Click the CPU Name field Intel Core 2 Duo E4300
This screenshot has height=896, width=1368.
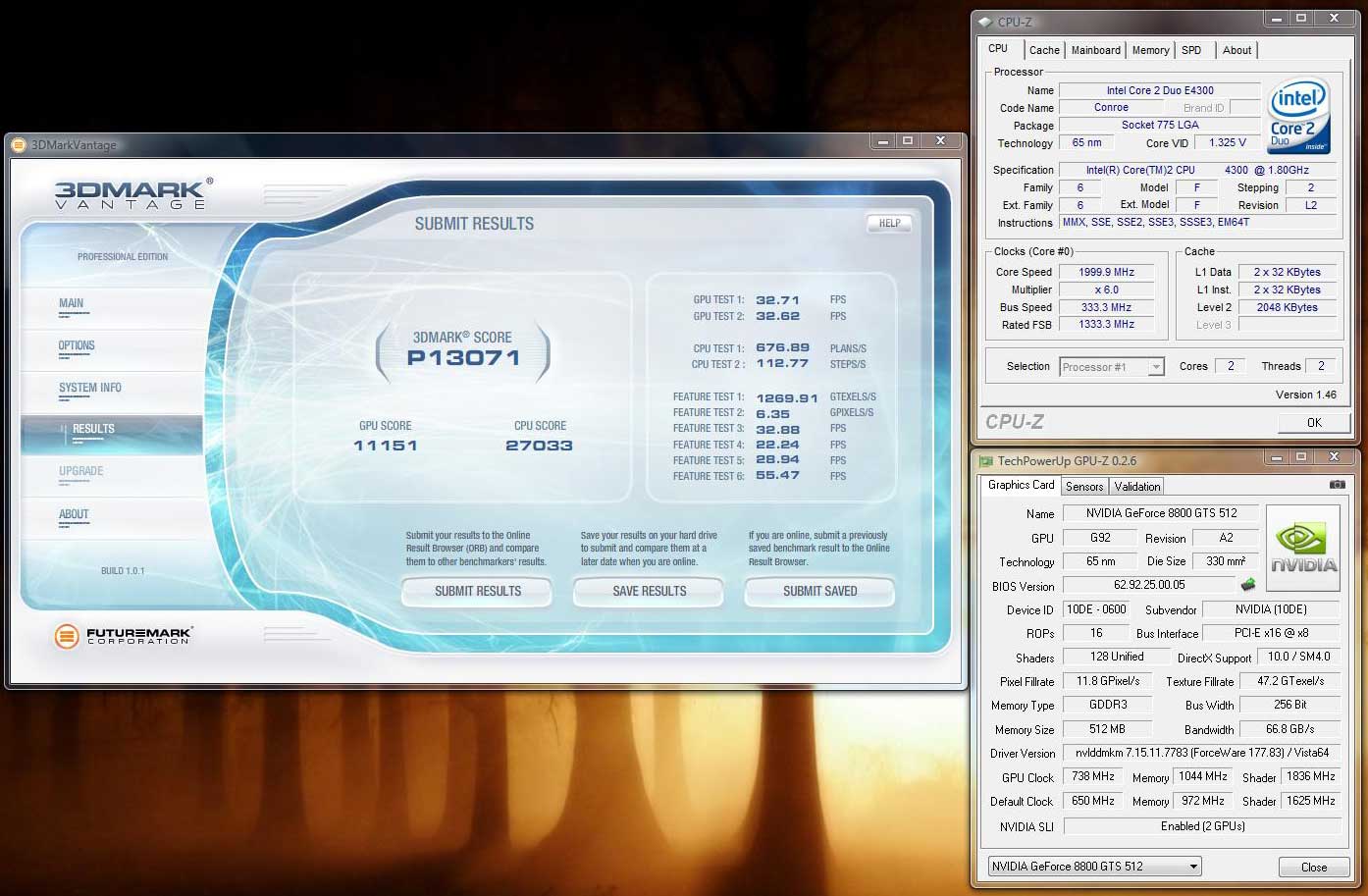coord(1160,90)
